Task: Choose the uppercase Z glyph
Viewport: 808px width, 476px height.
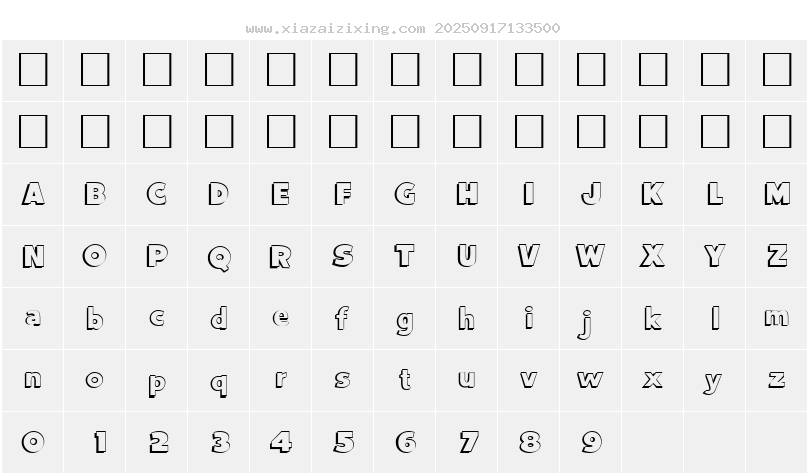Action: (x=777, y=257)
